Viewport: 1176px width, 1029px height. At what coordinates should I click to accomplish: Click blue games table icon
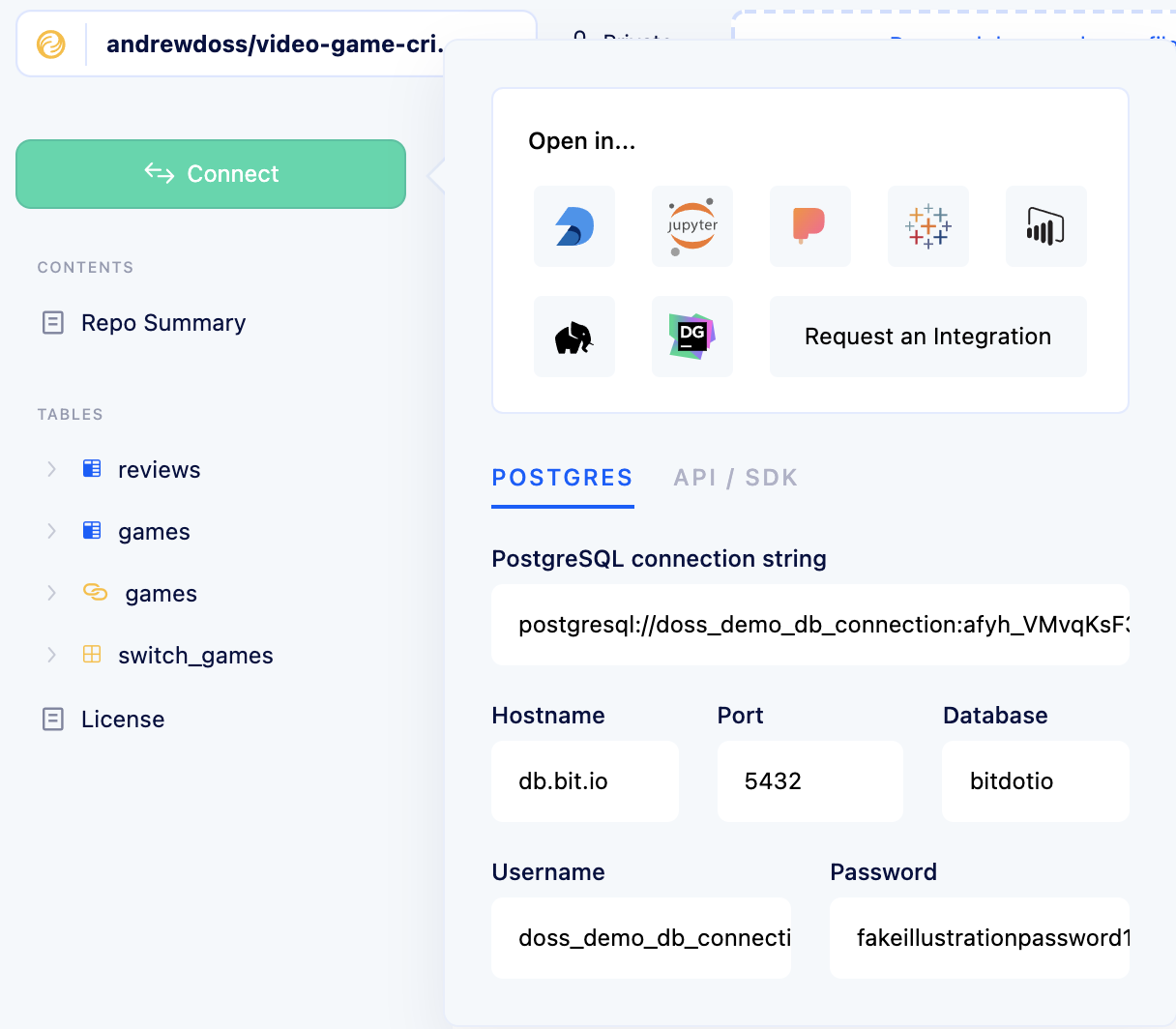(92, 531)
